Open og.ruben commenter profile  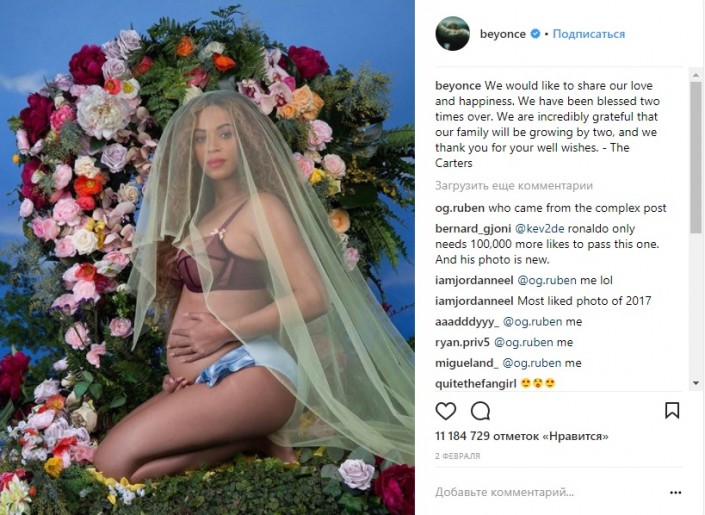[460, 208]
